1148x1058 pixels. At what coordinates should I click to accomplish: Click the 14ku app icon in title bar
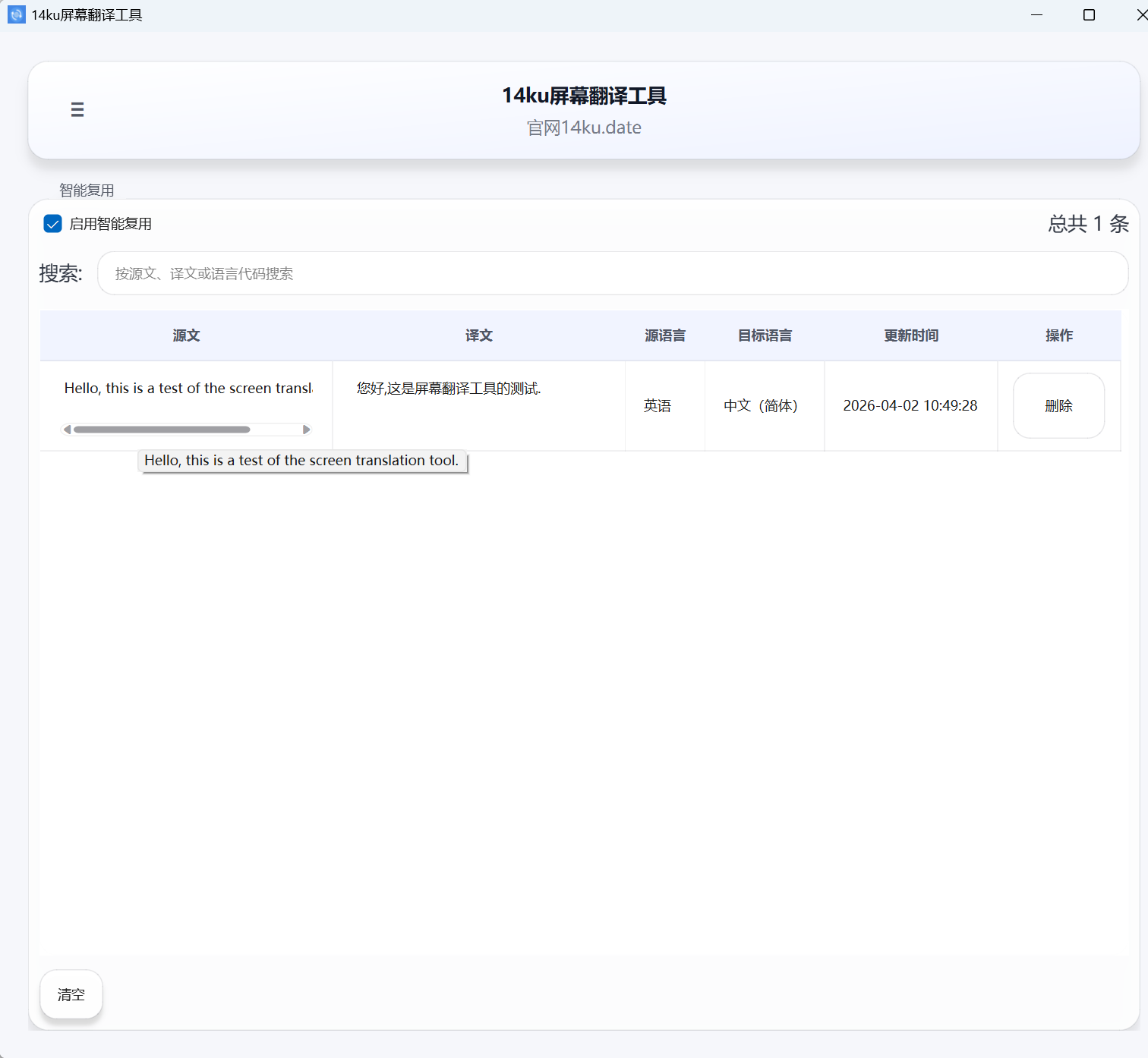(16, 14)
